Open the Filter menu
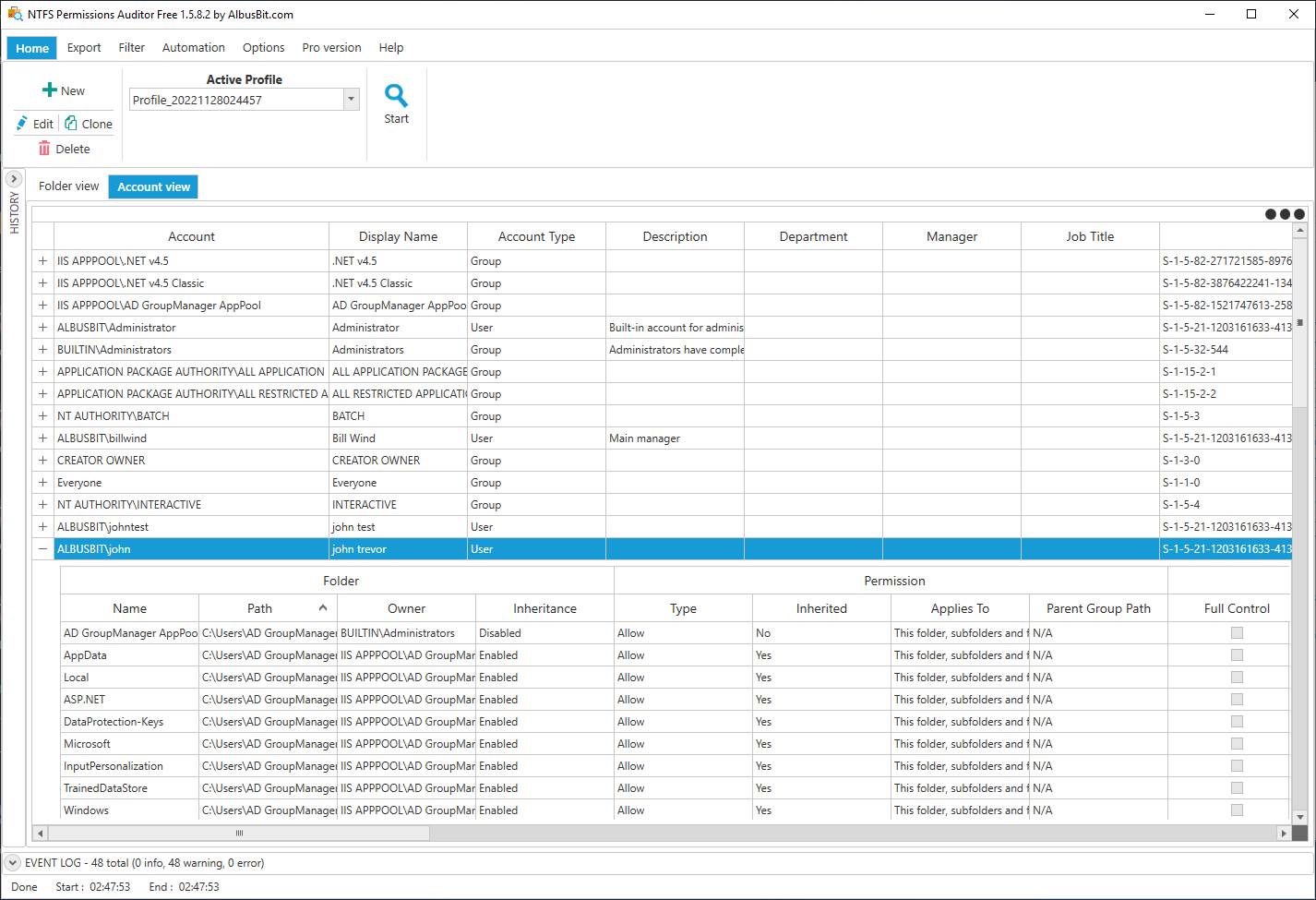The height and width of the screenshot is (900, 1316). (x=132, y=48)
